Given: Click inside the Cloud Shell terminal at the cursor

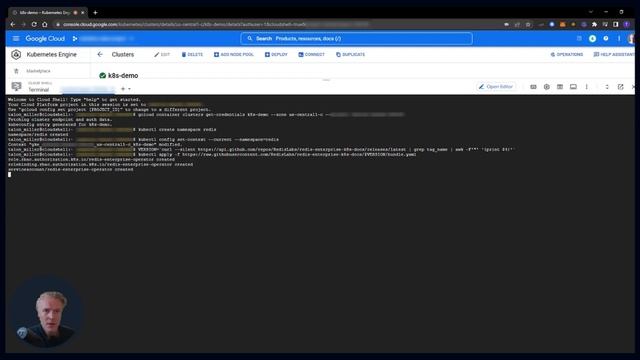Looking at the screenshot, I should pos(9,174).
